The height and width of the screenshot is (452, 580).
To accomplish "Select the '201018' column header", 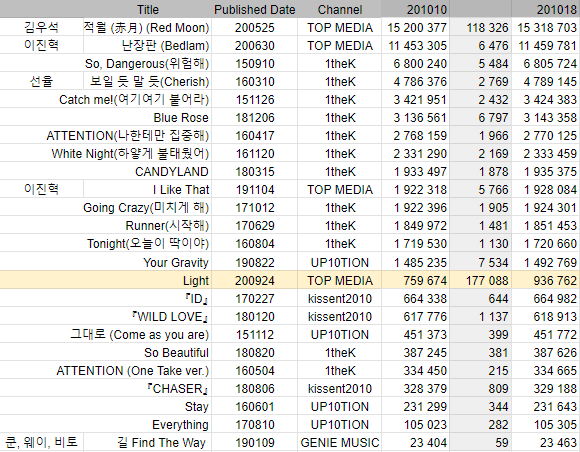I will point(557,10).
